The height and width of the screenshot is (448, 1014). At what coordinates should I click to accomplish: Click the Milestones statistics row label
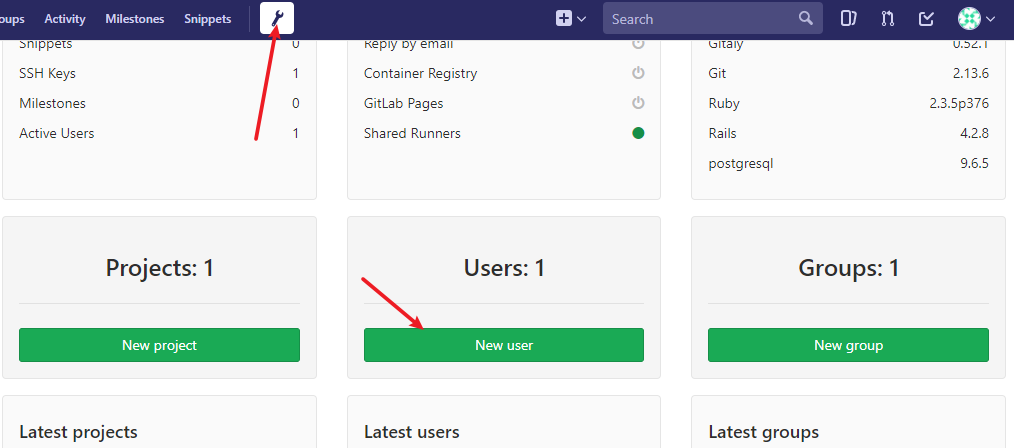(x=52, y=103)
